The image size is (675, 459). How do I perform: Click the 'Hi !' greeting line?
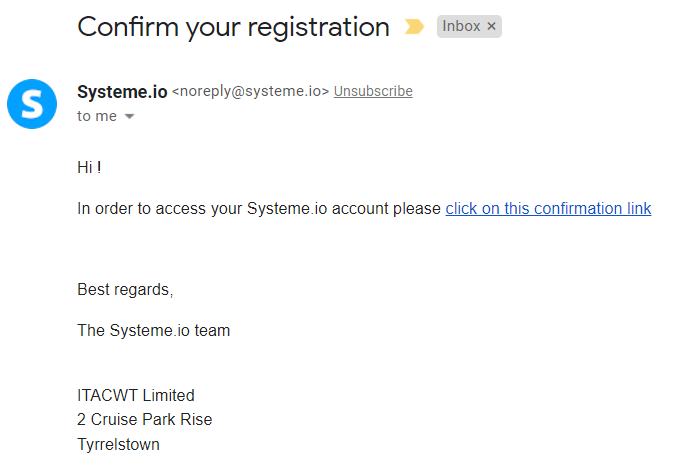tap(89, 167)
